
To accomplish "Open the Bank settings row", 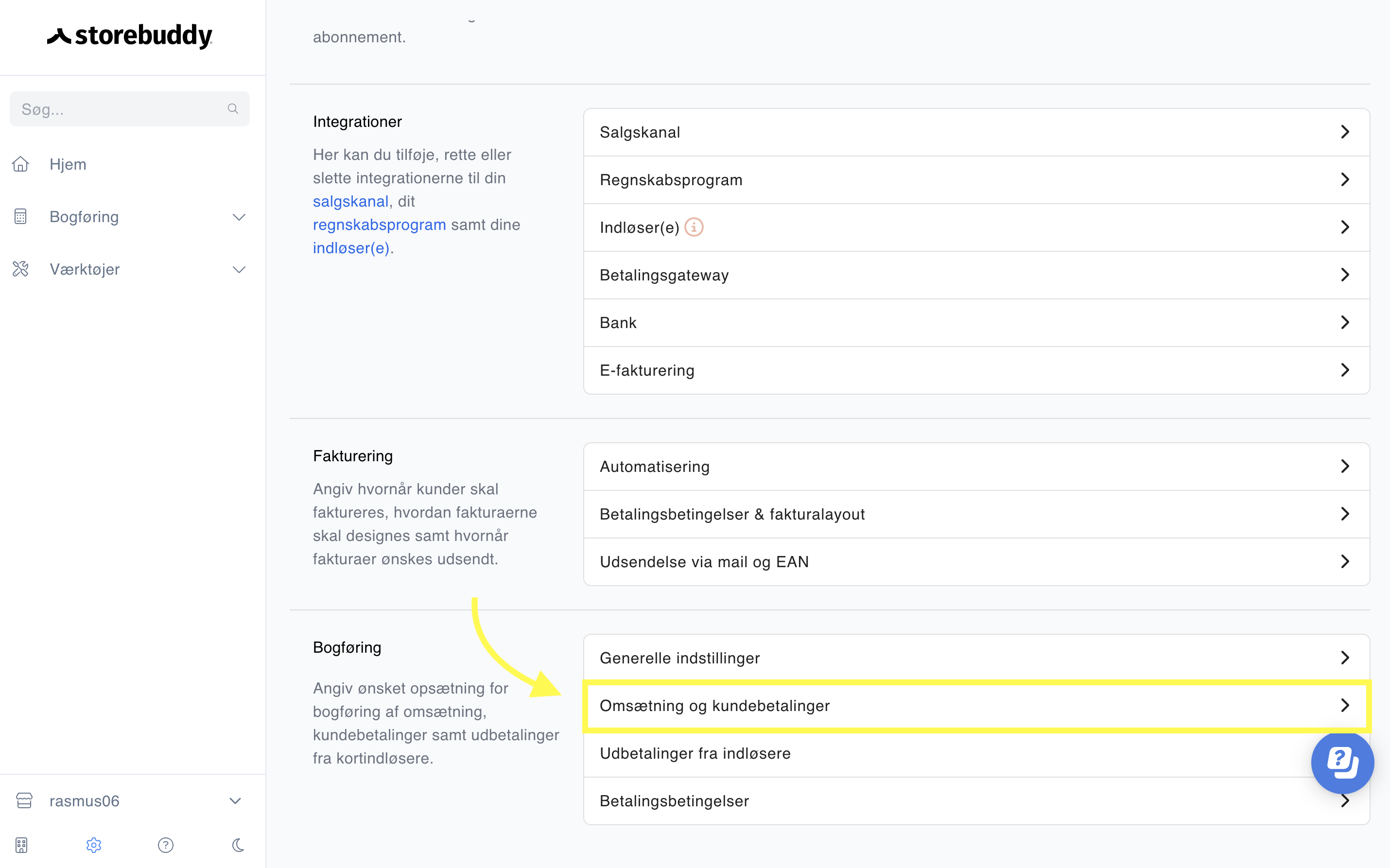I will click(976, 323).
